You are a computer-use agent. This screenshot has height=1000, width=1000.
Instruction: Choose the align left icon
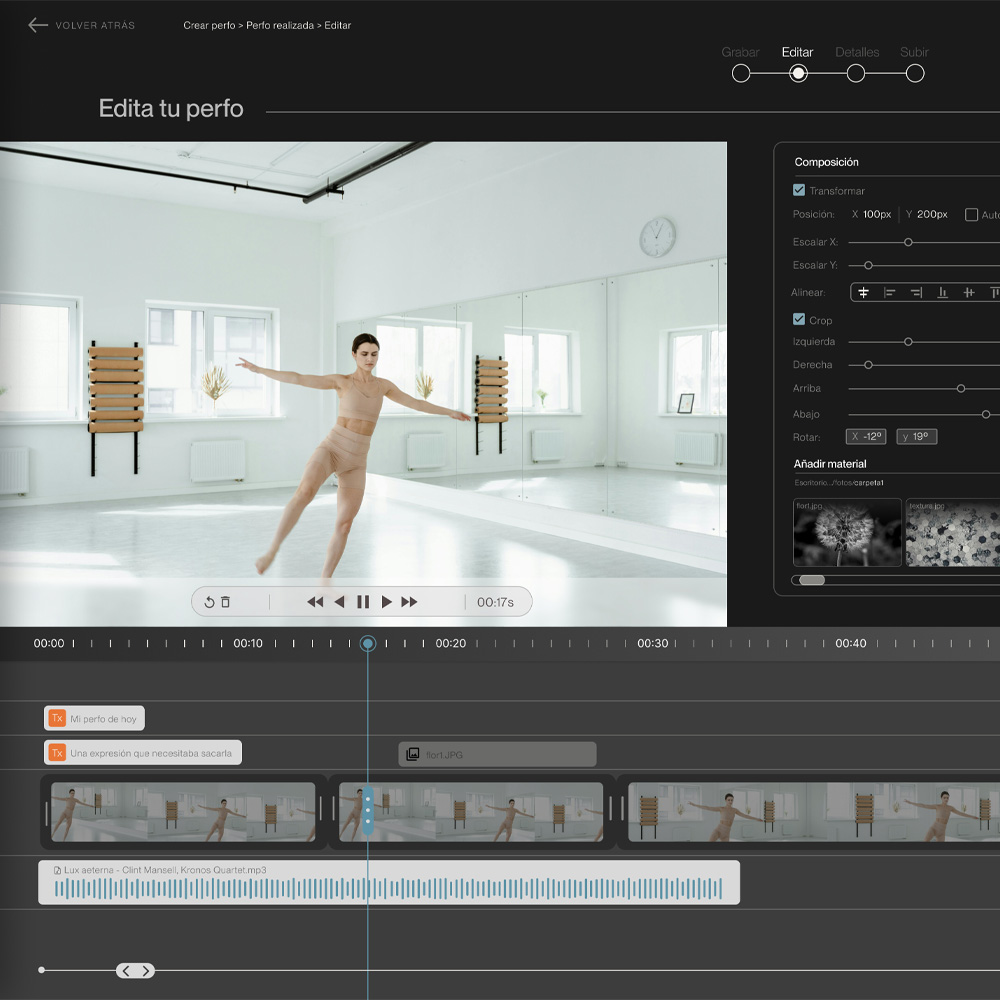point(890,292)
